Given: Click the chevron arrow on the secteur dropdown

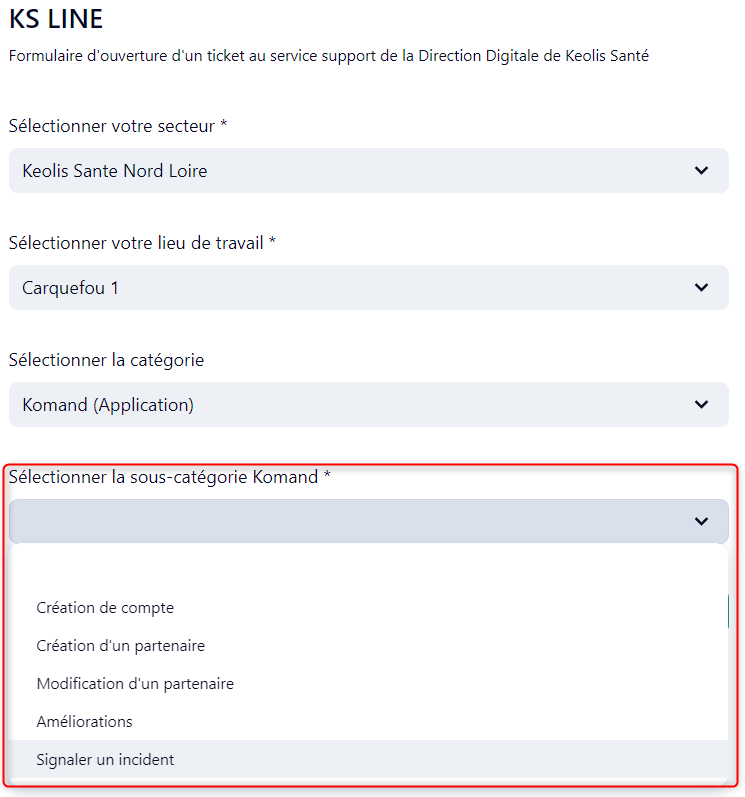Looking at the screenshot, I should click(x=701, y=171).
